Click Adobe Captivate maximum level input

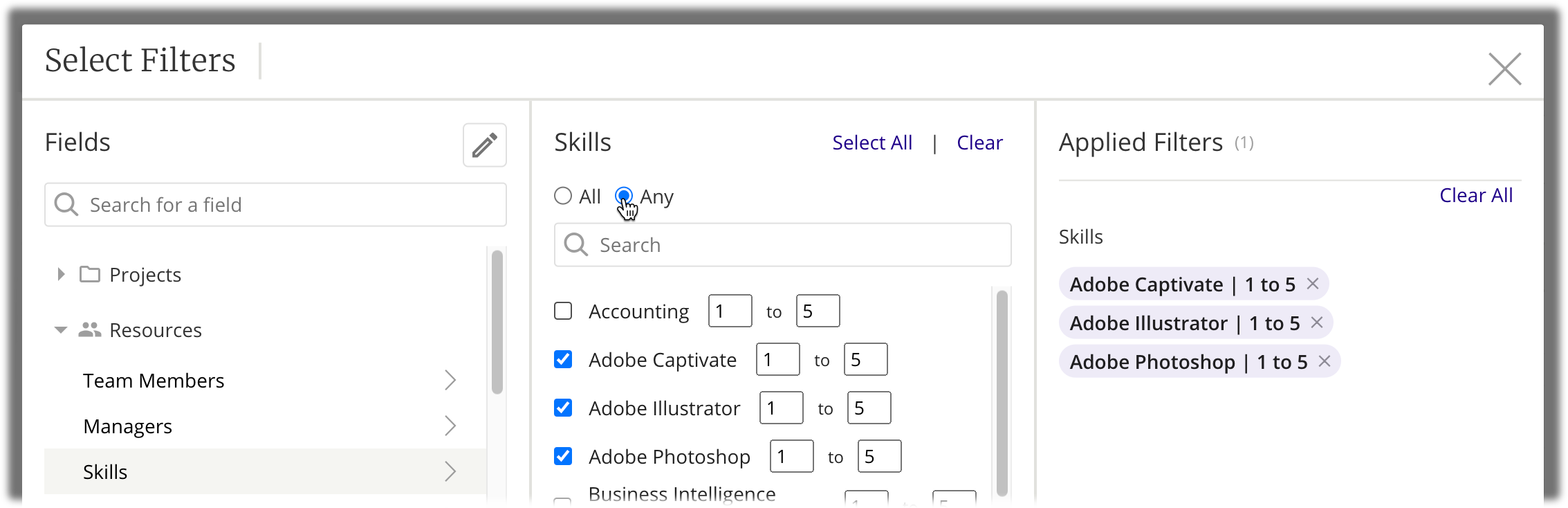(x=865, y=359)
